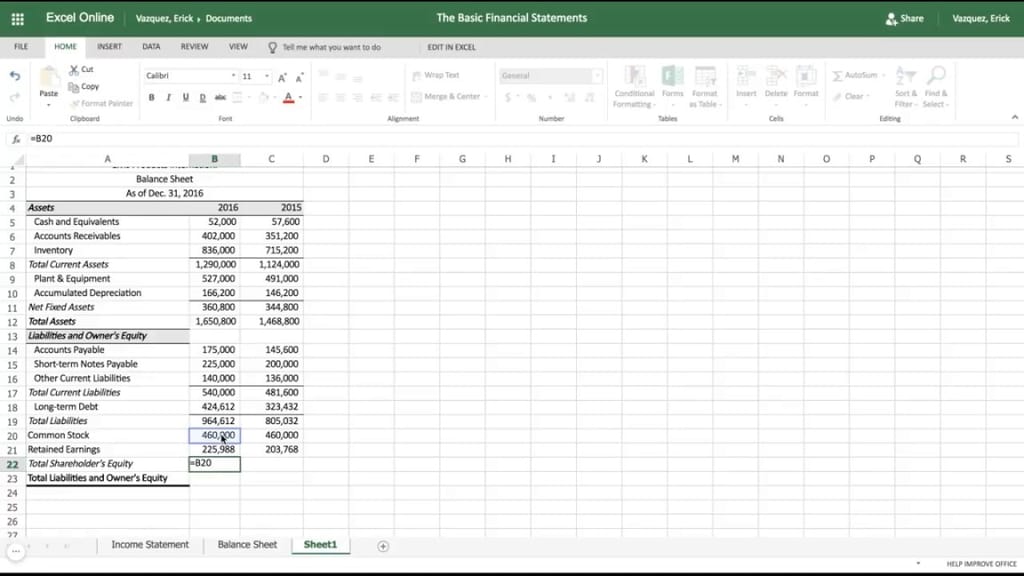Open the Income Statement sheet tab
This screenshot has width=1024, height=576.
pyautogui.click(x=150, y=545)
